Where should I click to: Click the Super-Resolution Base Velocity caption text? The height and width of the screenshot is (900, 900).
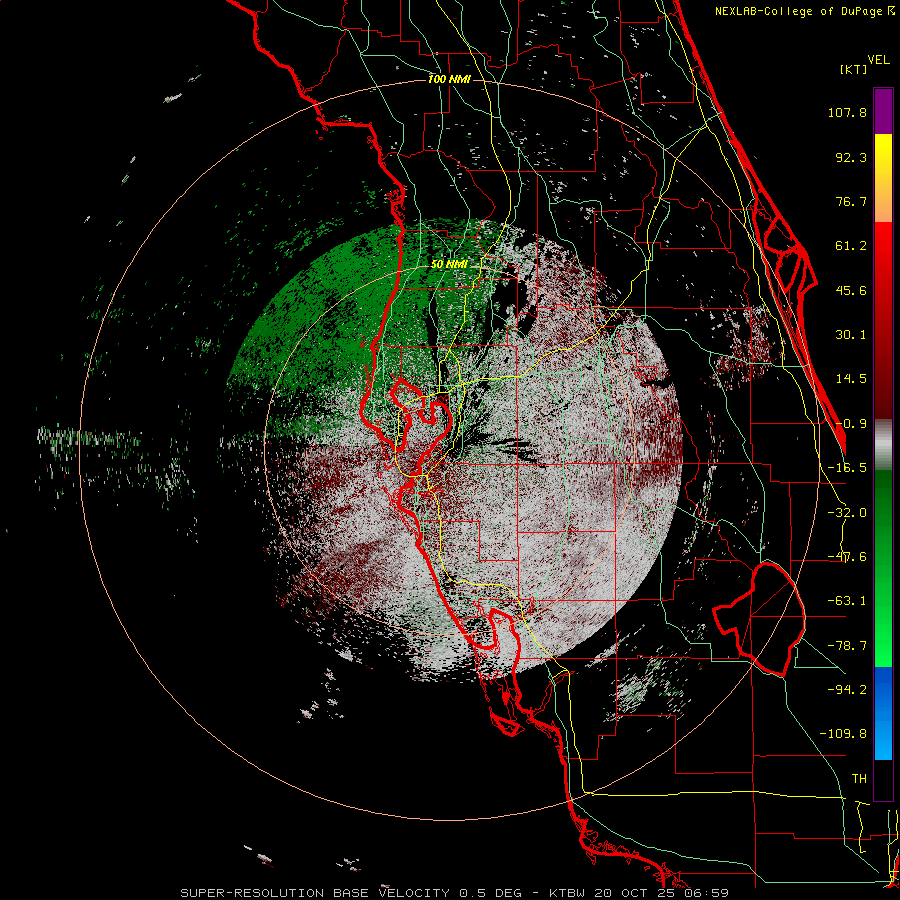coord(454,893)
